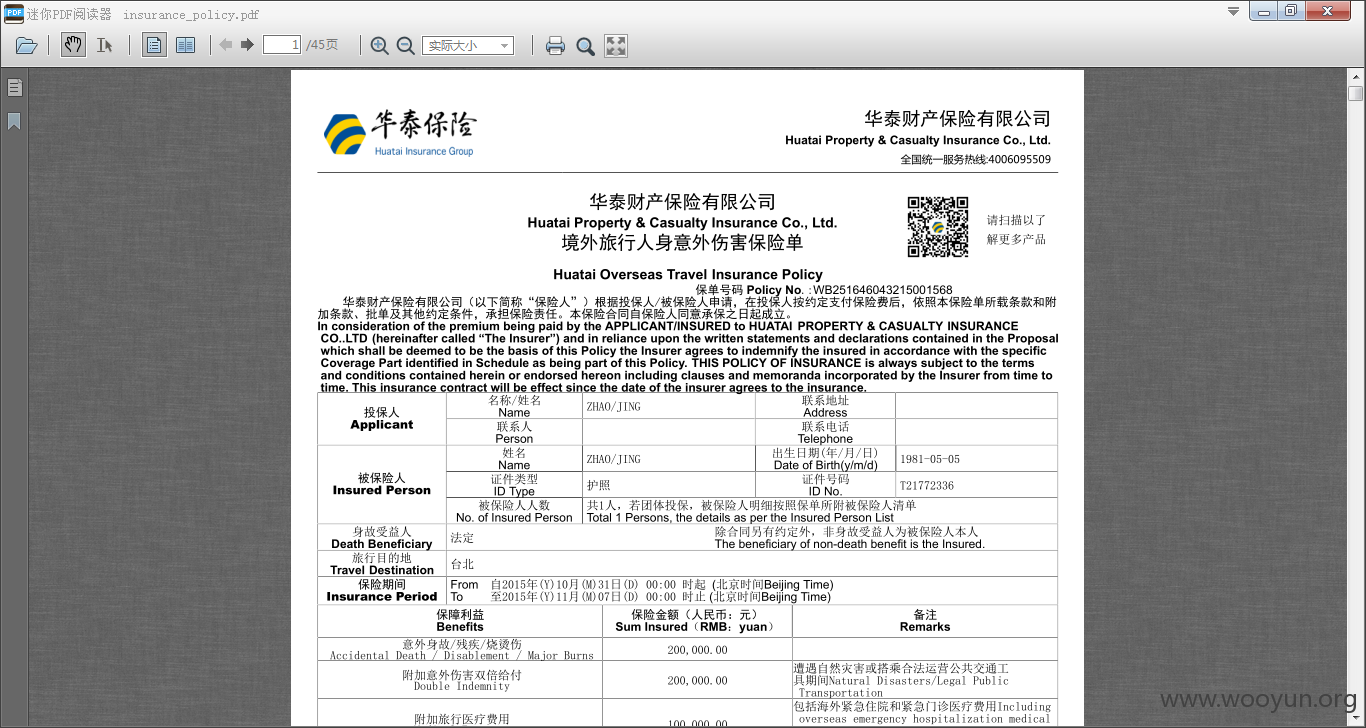Click the 'Applicant' row label
Viewport: 1366px width, 728px height.
coord(382,424)
